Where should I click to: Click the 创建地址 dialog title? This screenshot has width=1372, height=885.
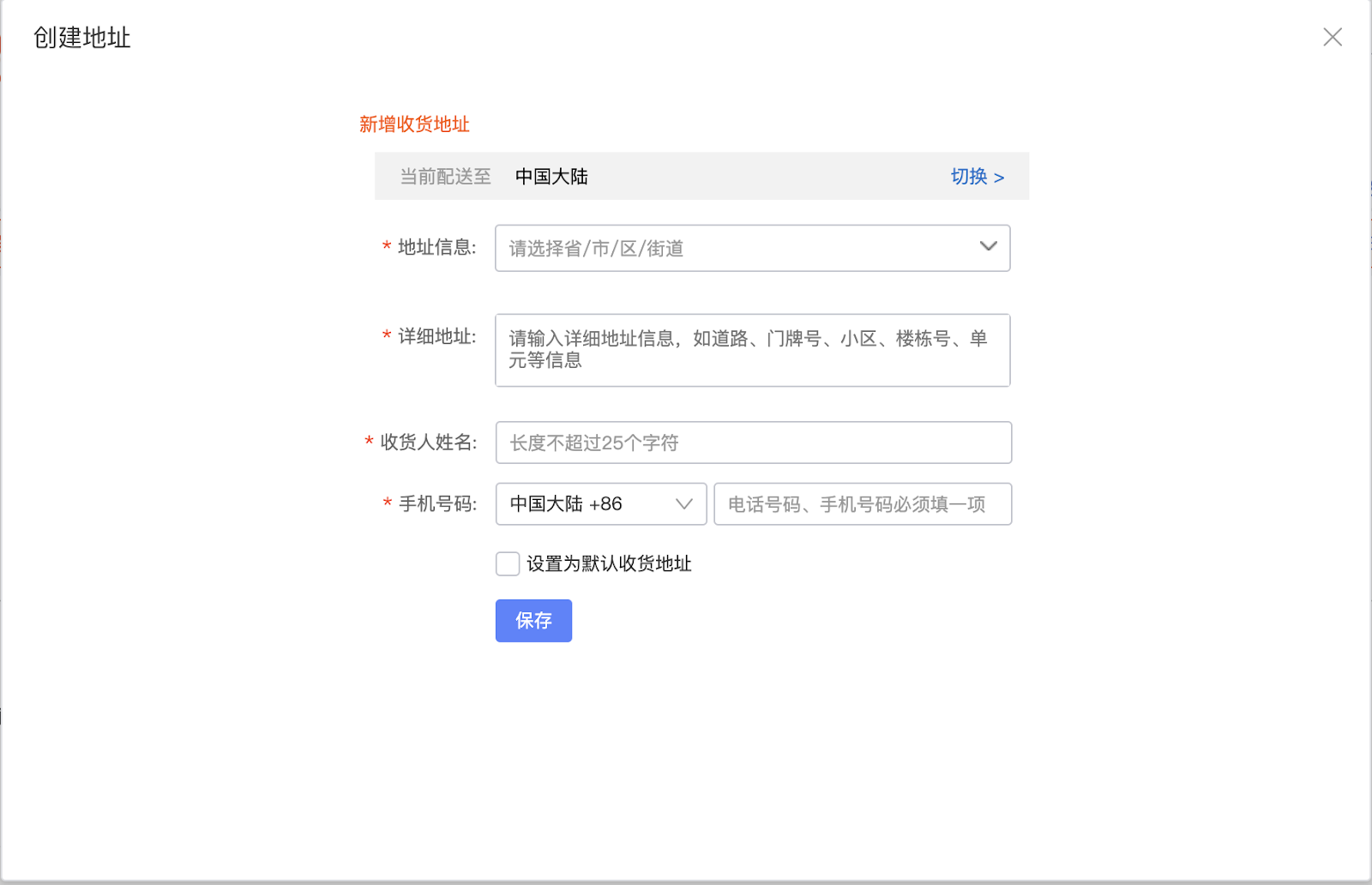[81, 38]
